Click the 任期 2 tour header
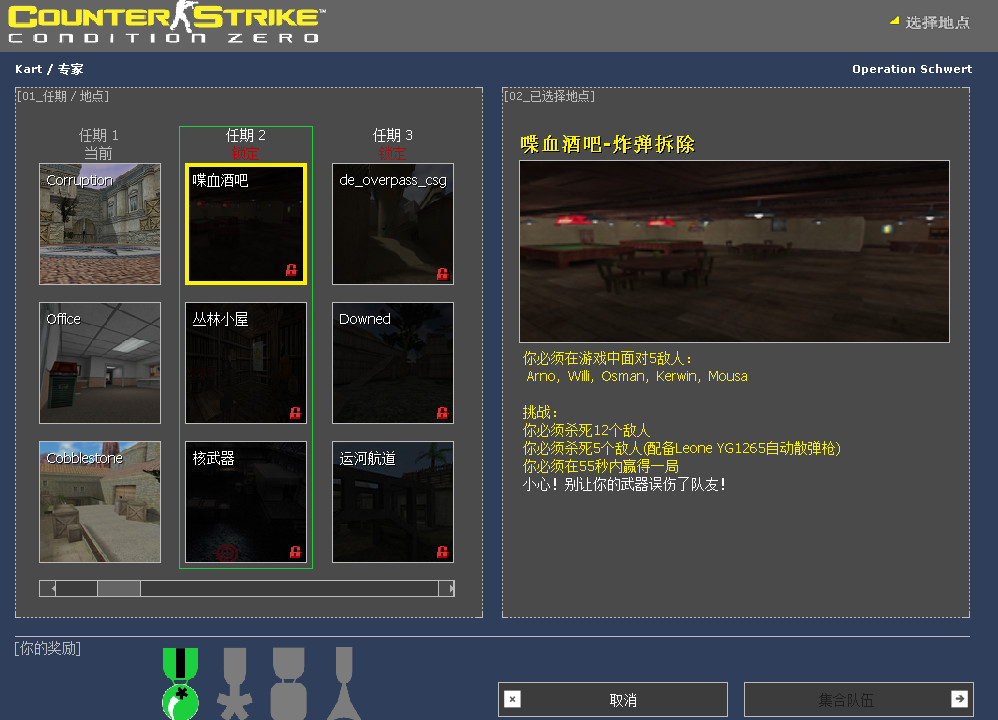The image size is (998, 720). coord(246,135)
